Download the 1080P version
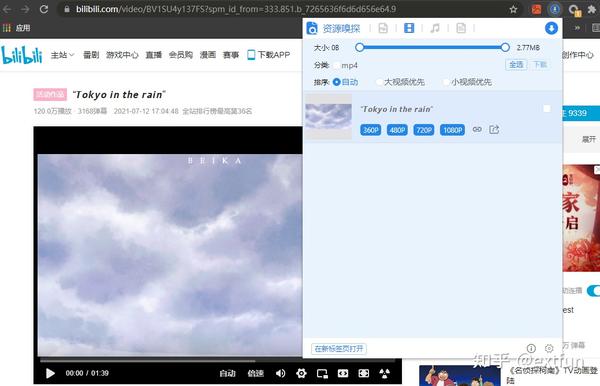The image size is (600, 386). 452,130
